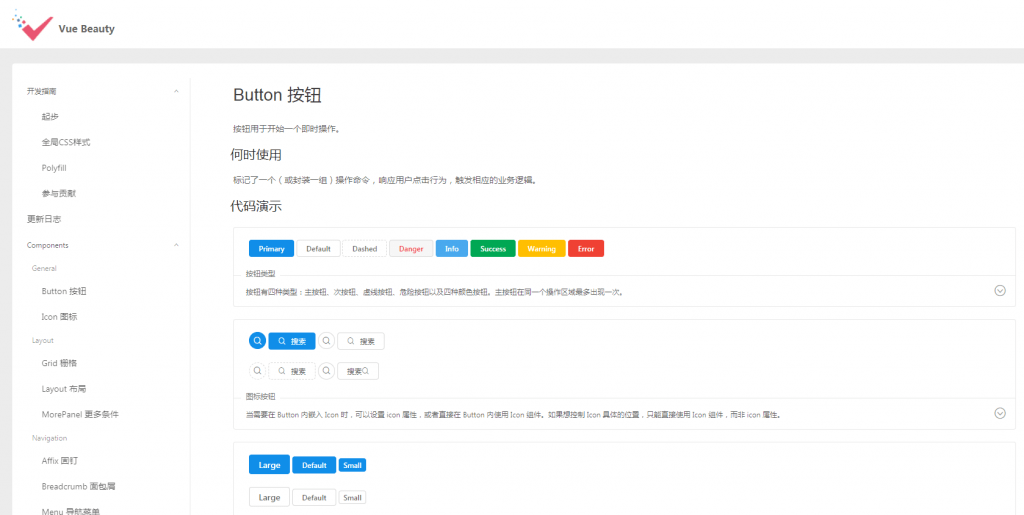Click the Dashed button
Screen dimensions: 1024x515
point(364,249)
